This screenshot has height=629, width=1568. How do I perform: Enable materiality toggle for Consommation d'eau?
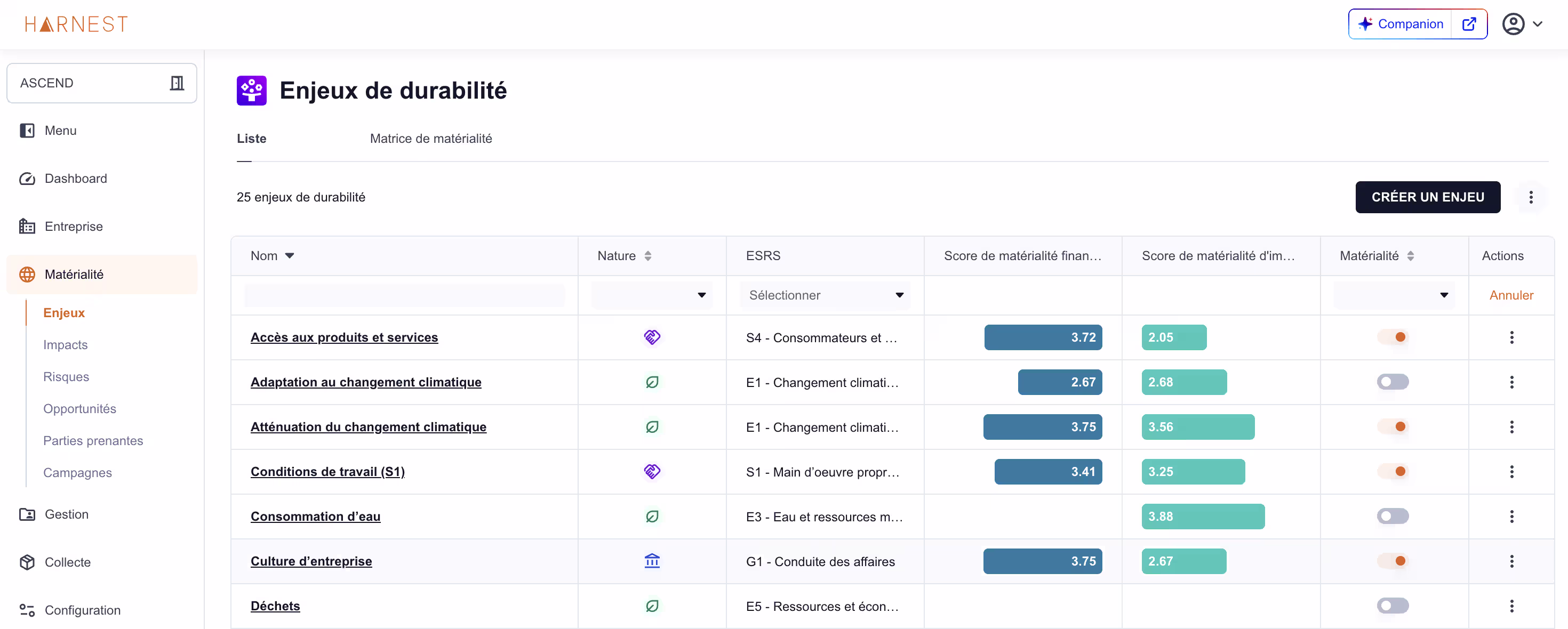[x=1392, y=517]
